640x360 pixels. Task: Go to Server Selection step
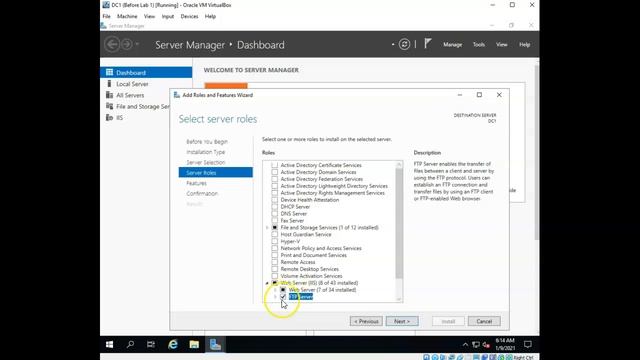point(206,162)
